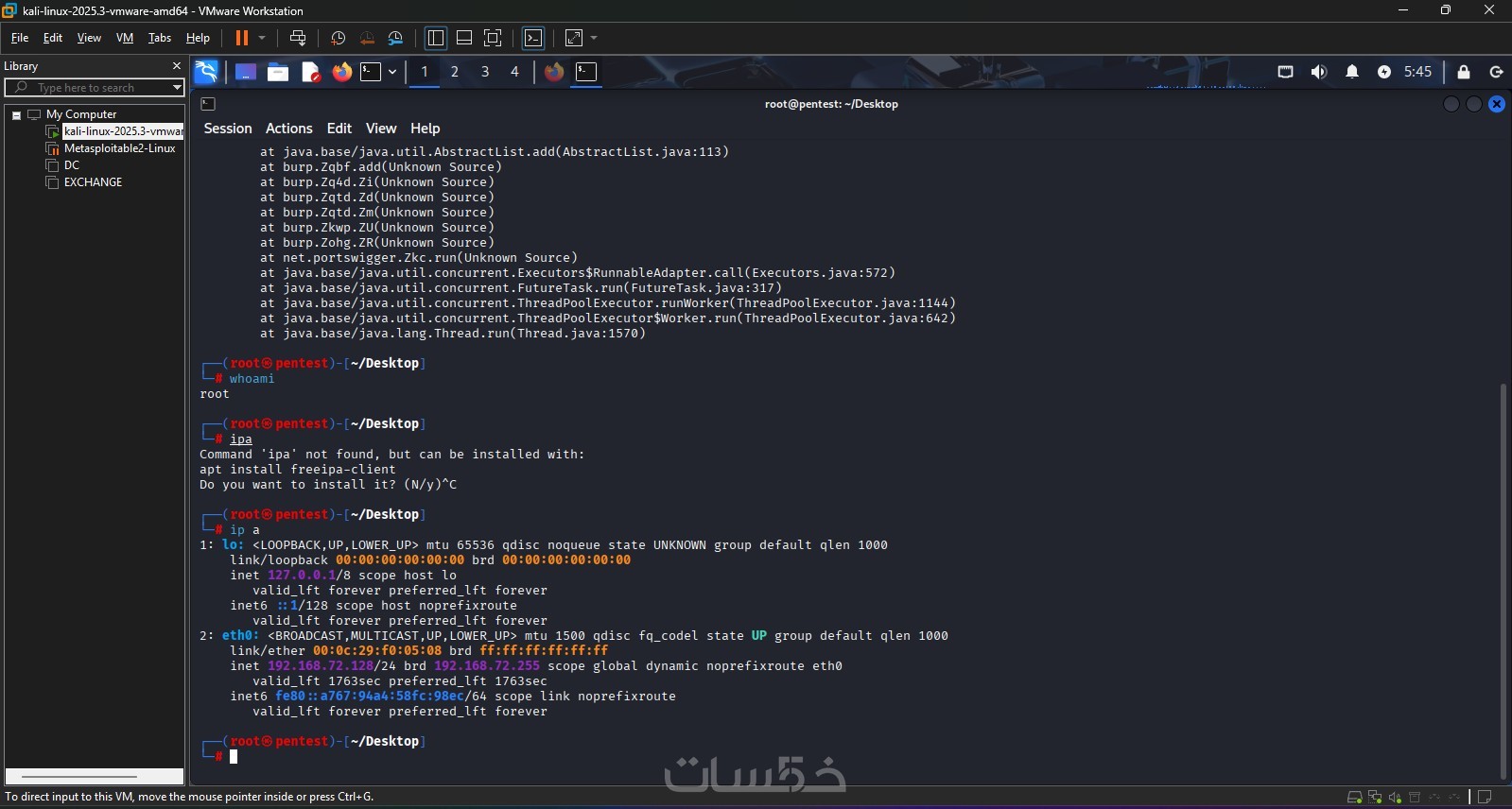This screenshot has height=809, width=1512.
Task: Launch the text editor from Kali panel
Action: 310,72
